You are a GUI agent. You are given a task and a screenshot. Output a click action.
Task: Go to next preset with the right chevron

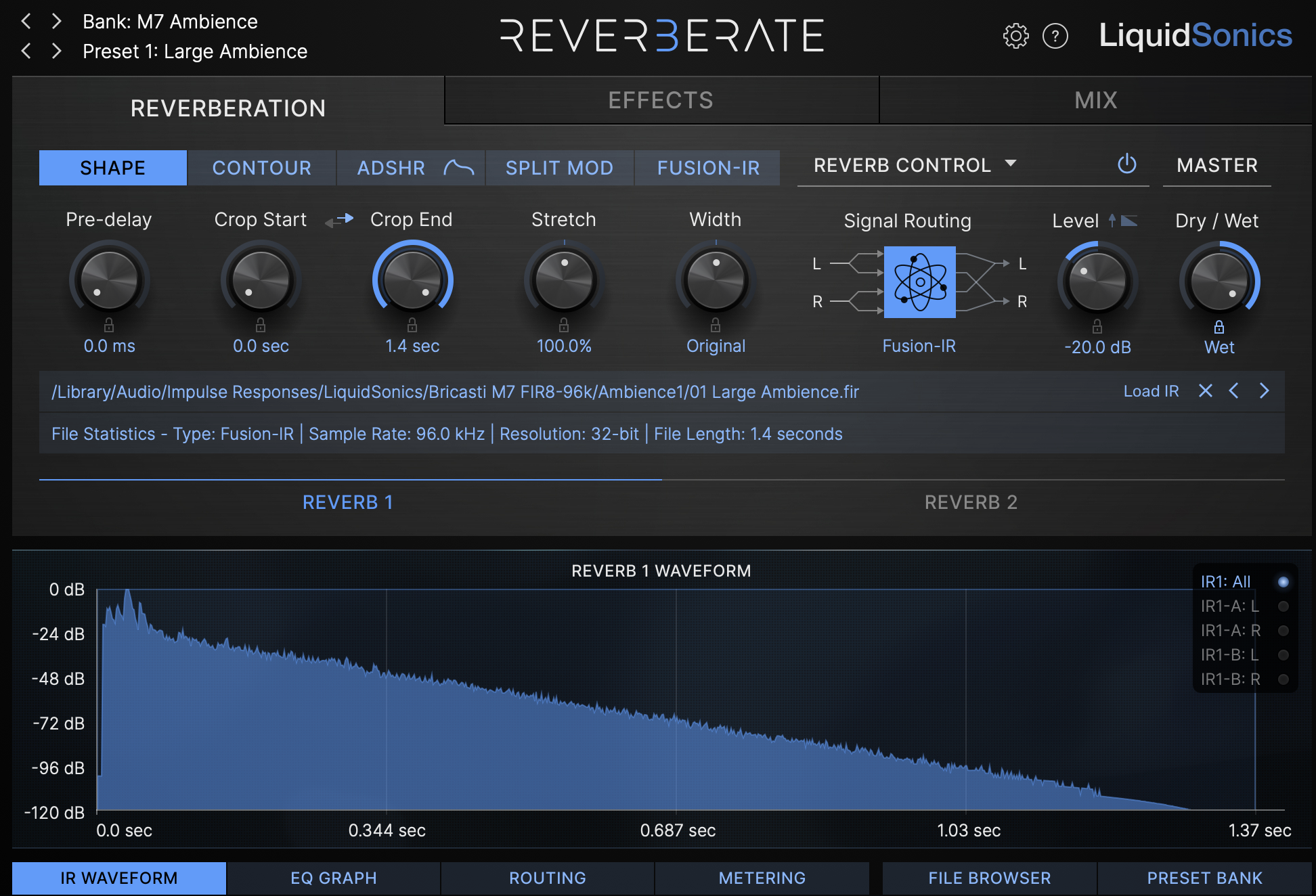58,51
